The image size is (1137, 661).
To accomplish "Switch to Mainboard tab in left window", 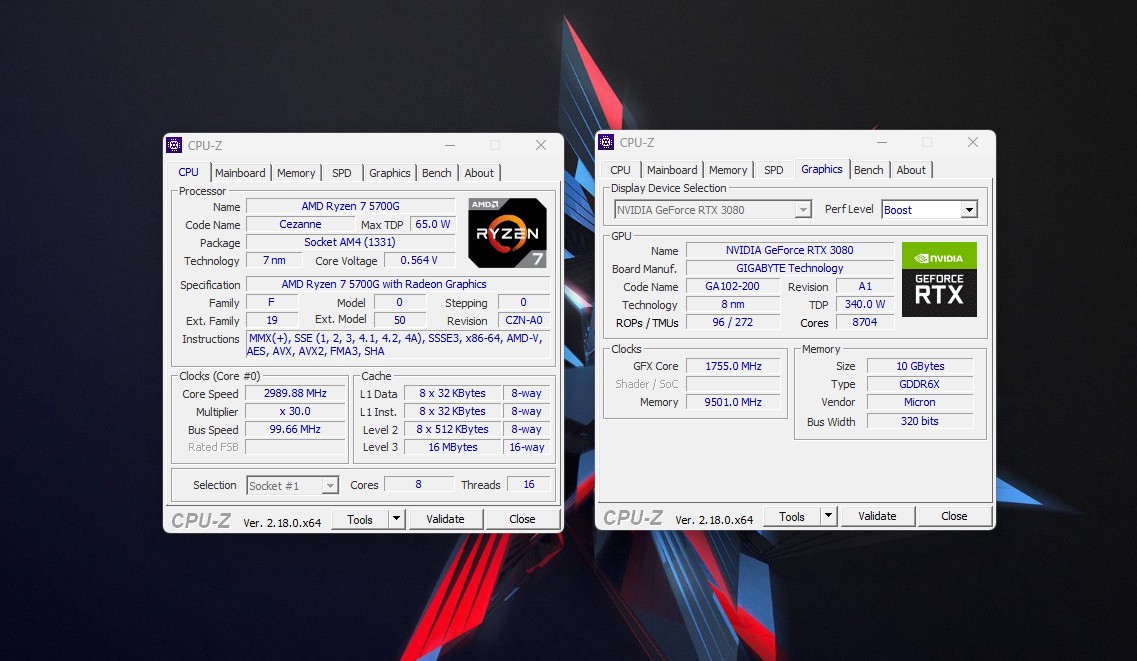I will (x=240, y=173).
